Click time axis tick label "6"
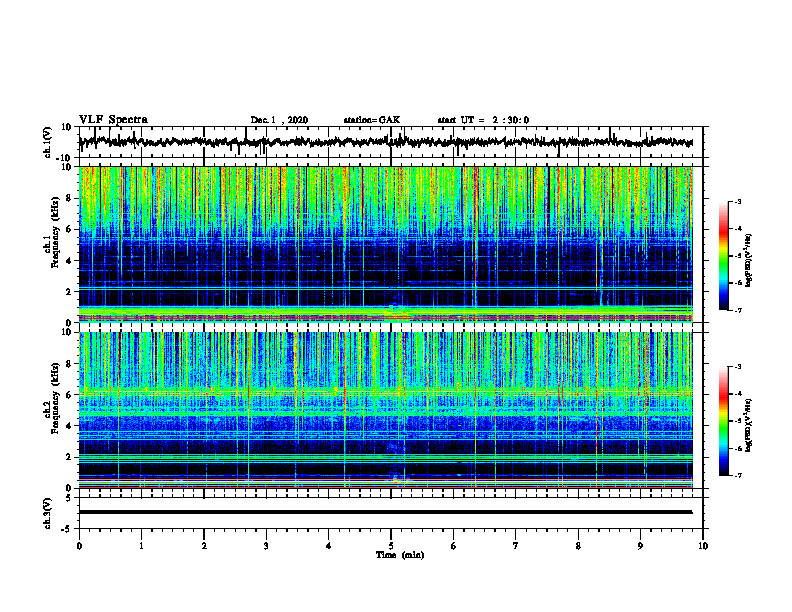The height and width of the screenshot is (612, 792). [x=454, y=546]
